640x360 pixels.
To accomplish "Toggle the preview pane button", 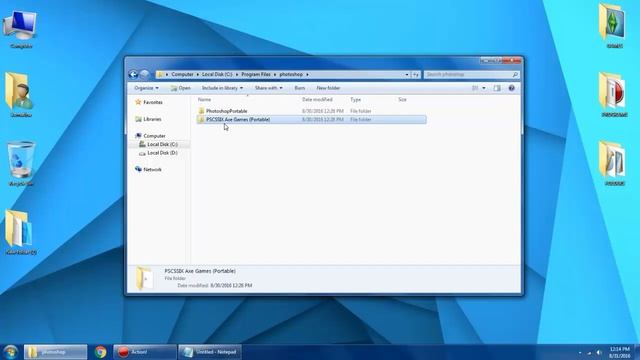I will 497,88.
